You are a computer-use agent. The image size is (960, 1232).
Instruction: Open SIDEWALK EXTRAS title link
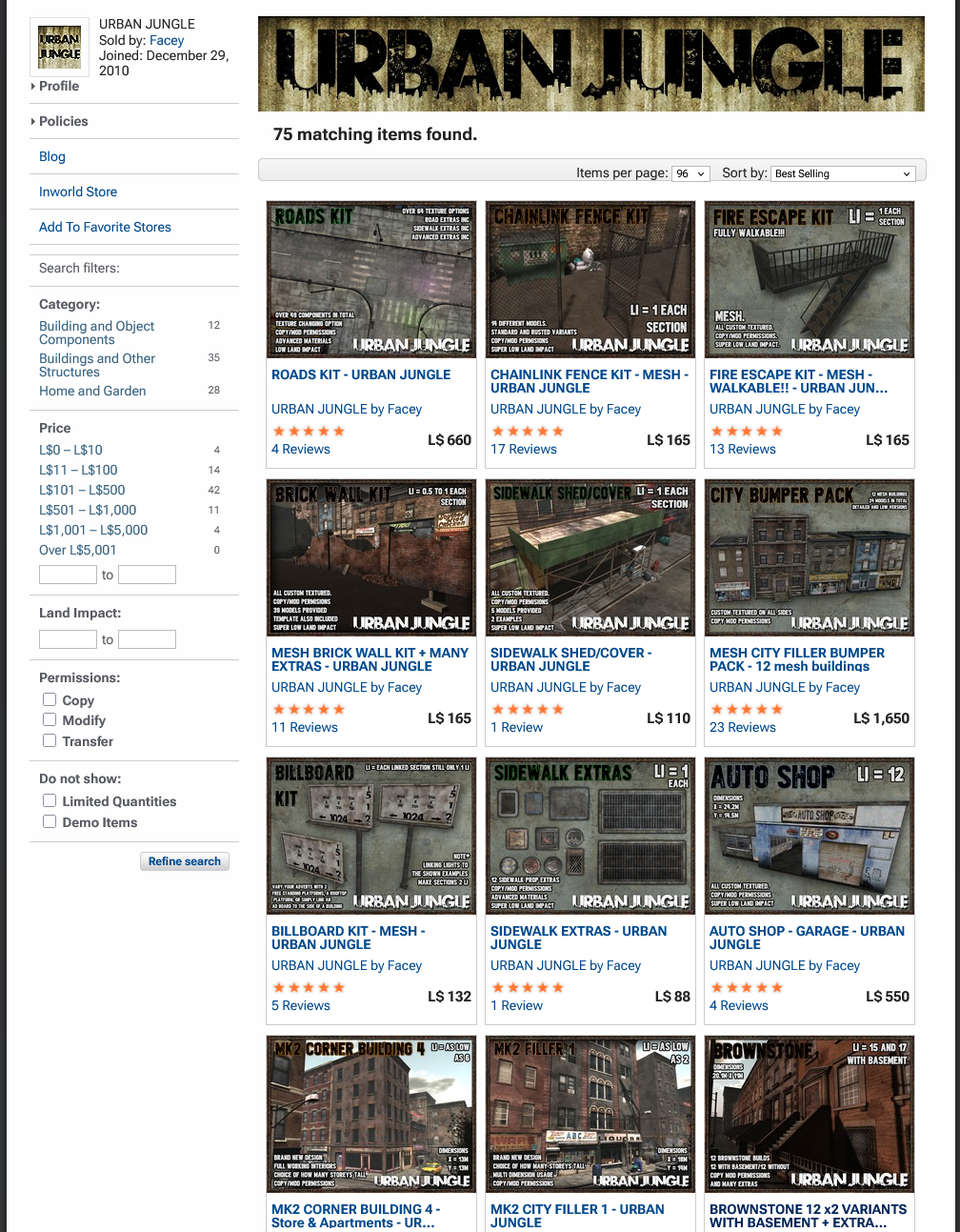579,938
